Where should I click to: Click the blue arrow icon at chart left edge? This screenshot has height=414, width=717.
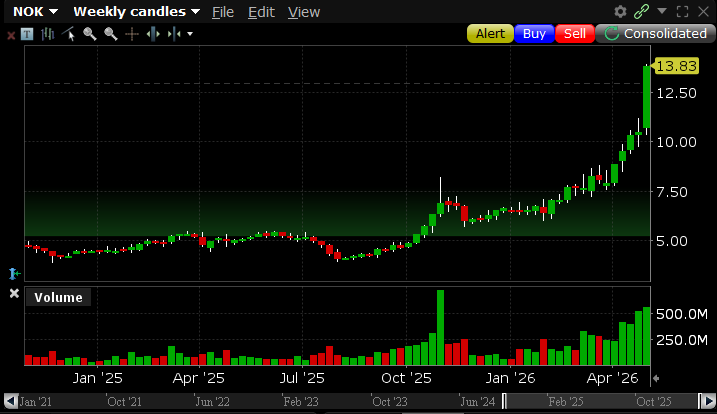click(x=14, y=274)
